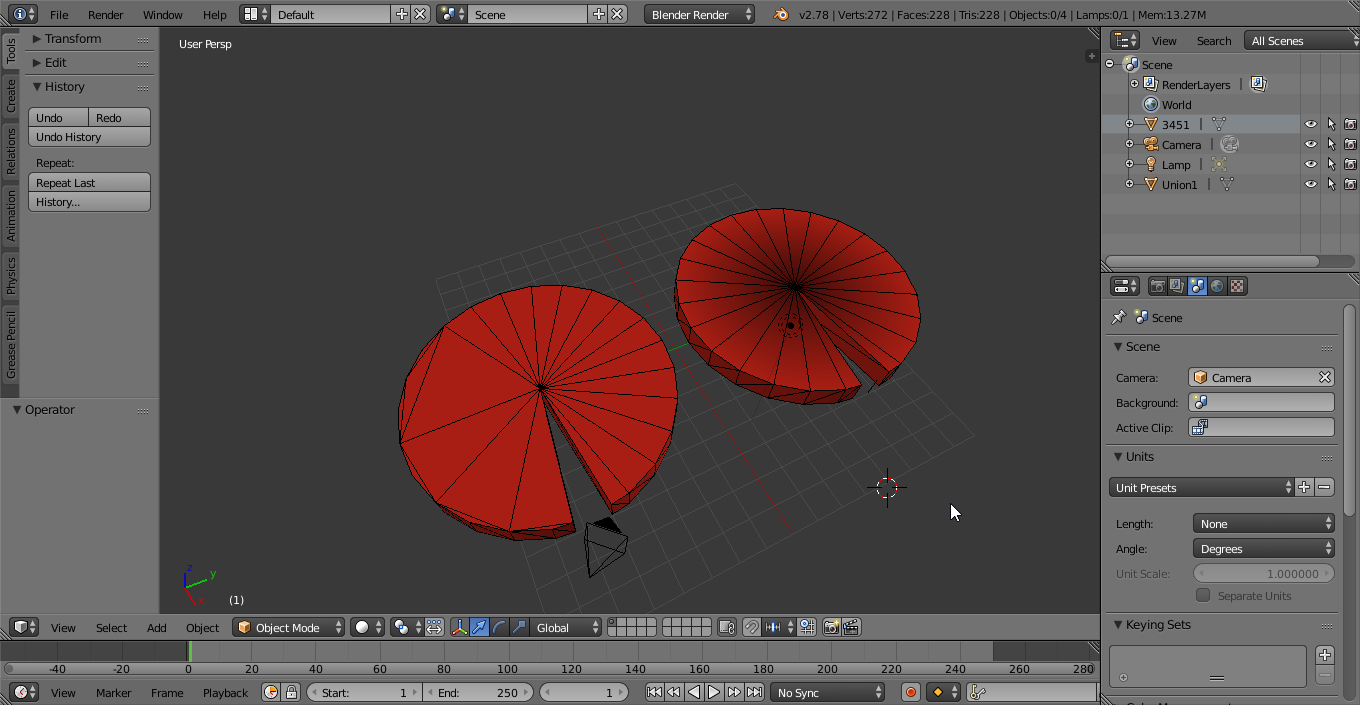Toggle selectability of the Camera object

pos(1331,144)
